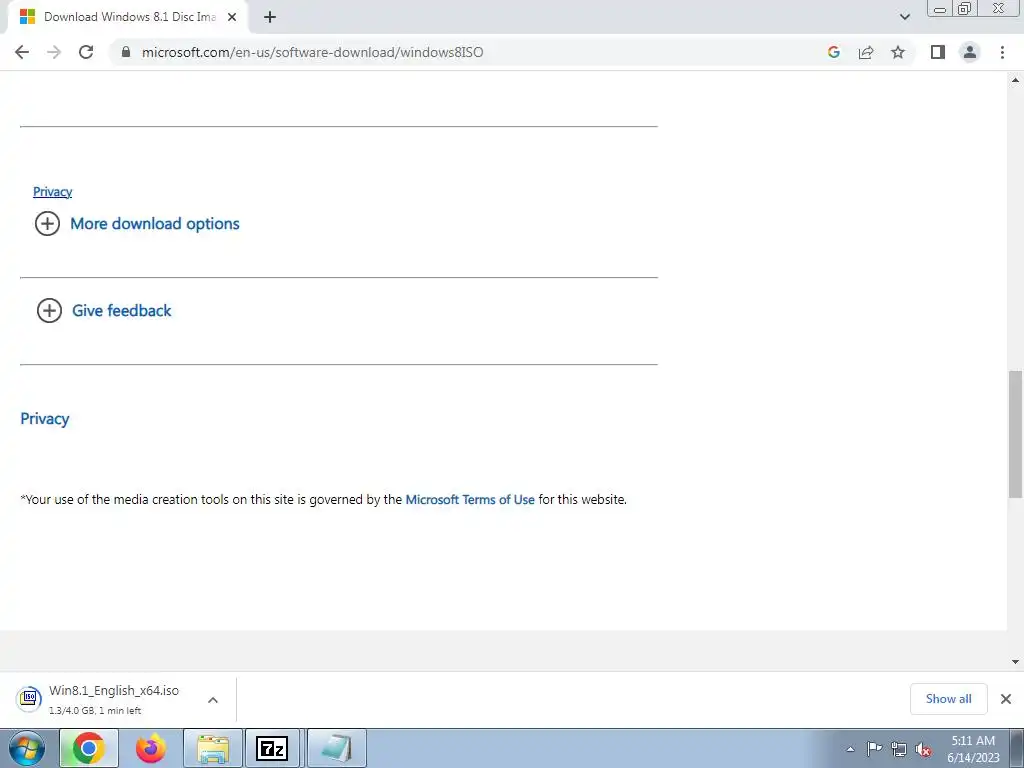This screenshot has height=768, width=1024.
Task: Reload the Microsoft download page
Action: [x=86, y=52]
